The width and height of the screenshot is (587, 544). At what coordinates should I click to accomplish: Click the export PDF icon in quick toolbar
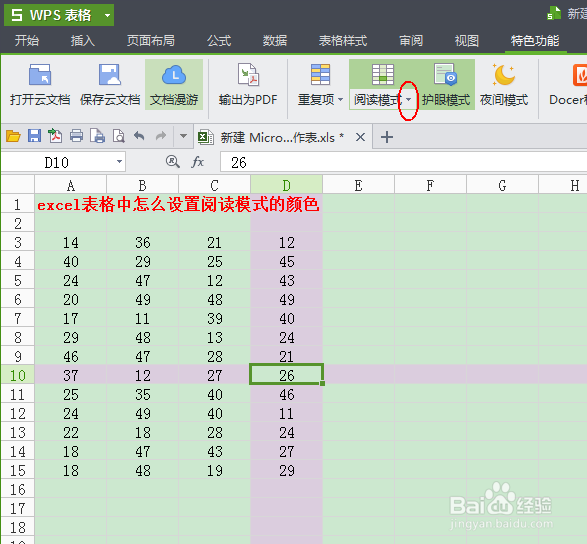click(x=55, y=136)
